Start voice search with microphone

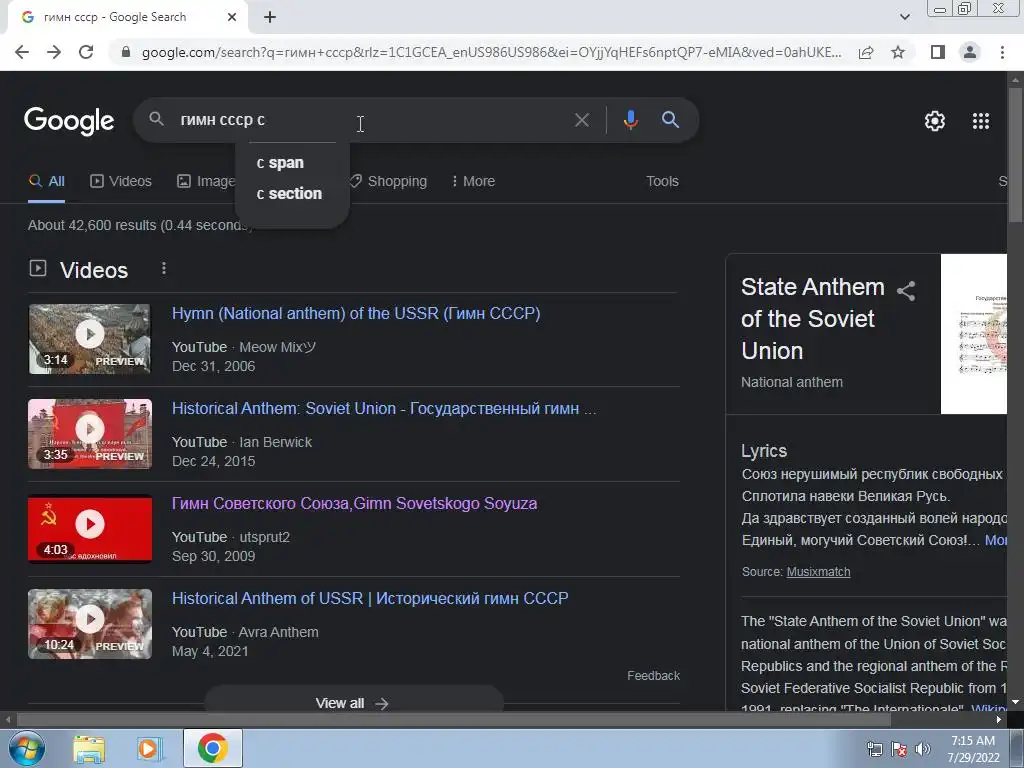630,120
